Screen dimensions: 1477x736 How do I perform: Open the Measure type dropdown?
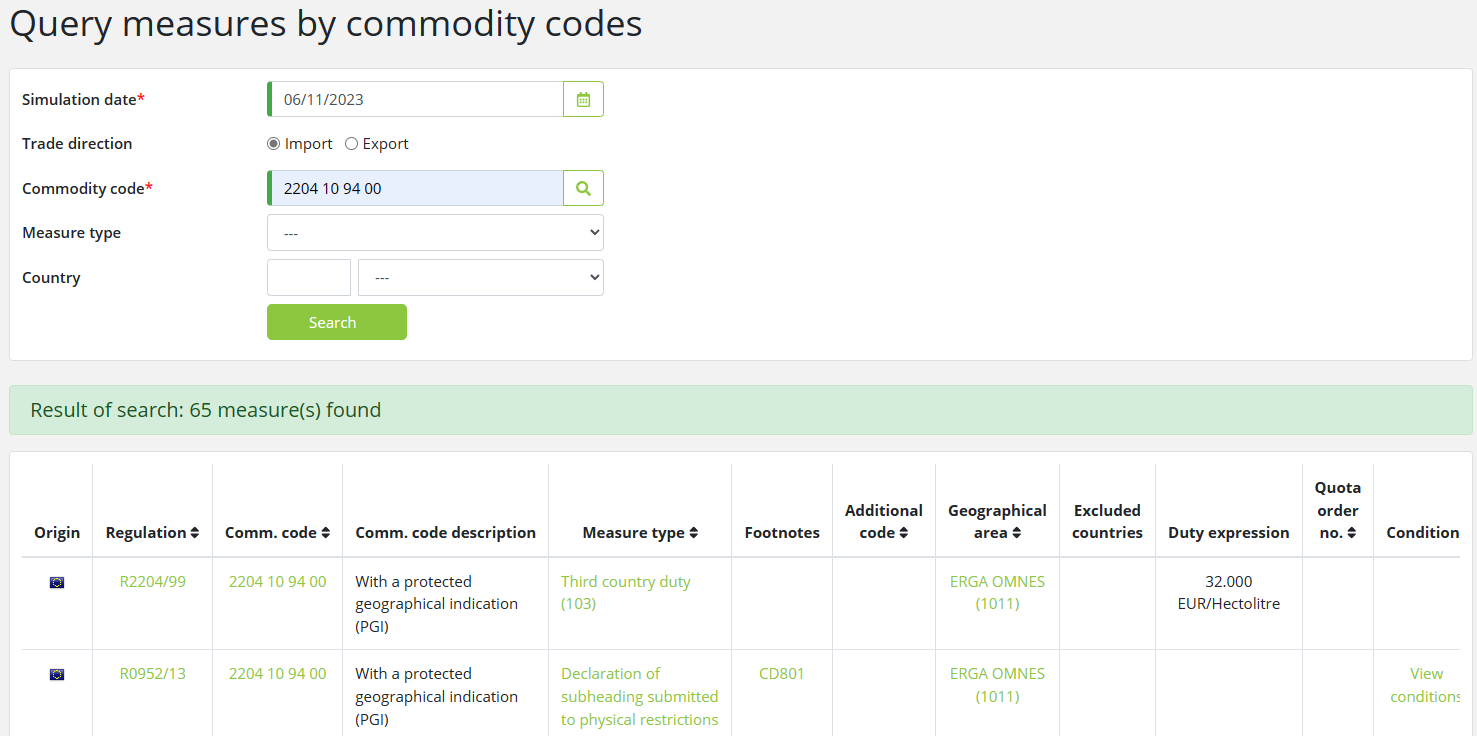435,233
